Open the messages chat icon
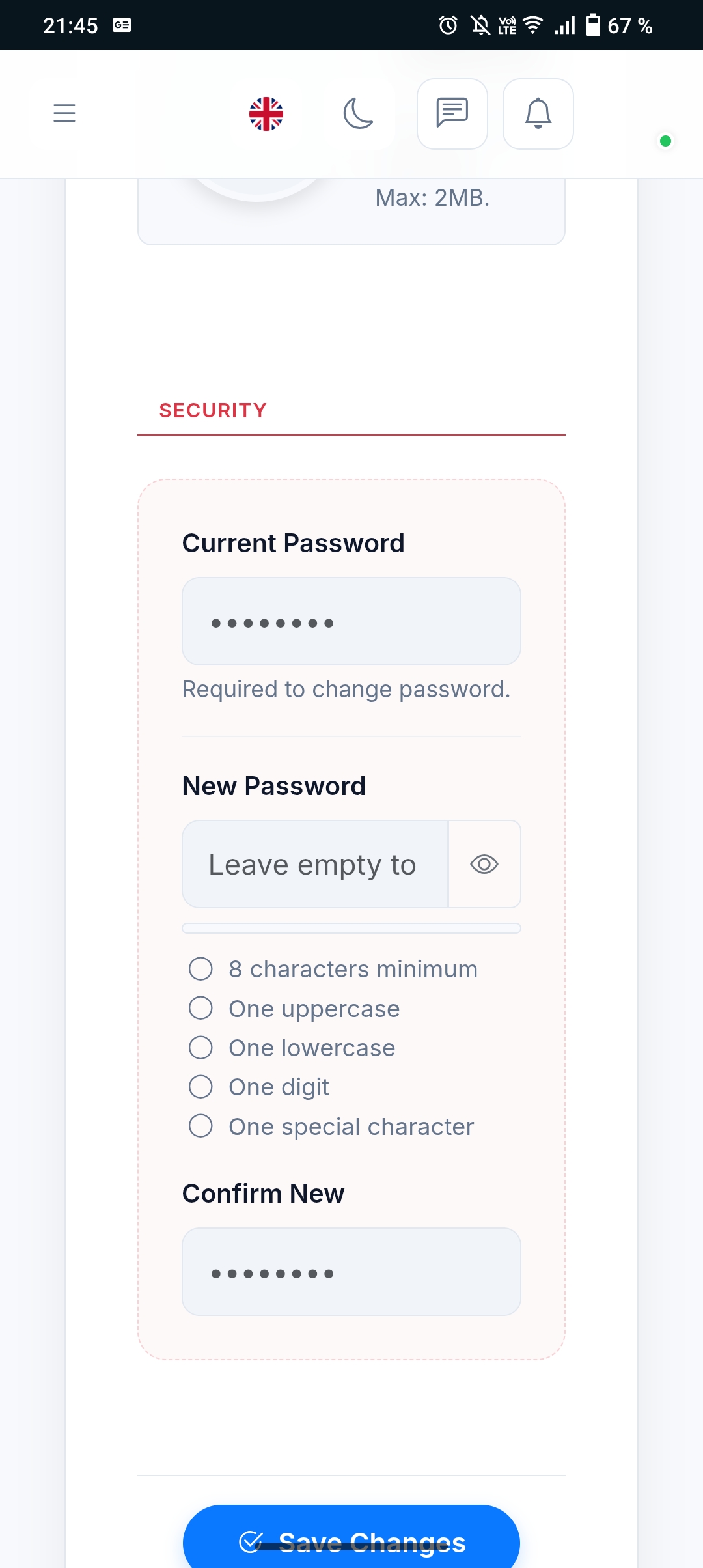The width and height of the screenshot is (703, 1568). (x=452, y=114)
